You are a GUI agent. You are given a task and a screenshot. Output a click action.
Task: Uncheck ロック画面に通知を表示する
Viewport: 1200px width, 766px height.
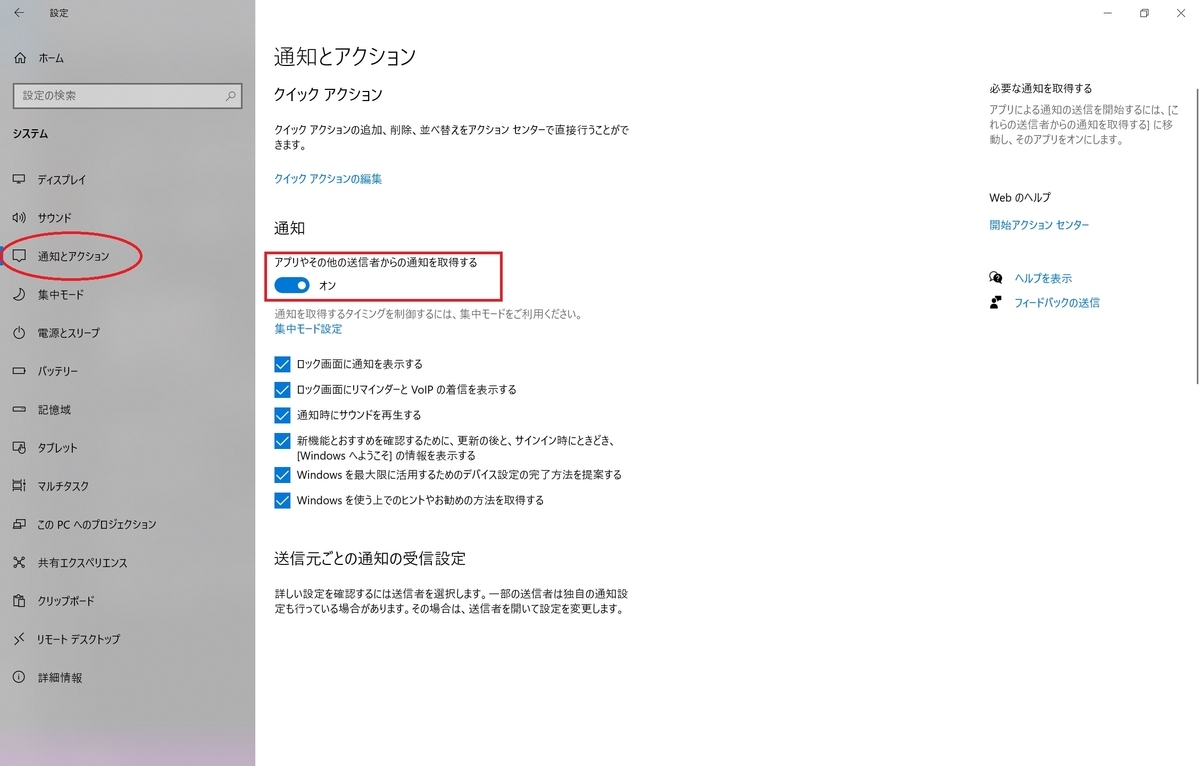tap(282, 364)
